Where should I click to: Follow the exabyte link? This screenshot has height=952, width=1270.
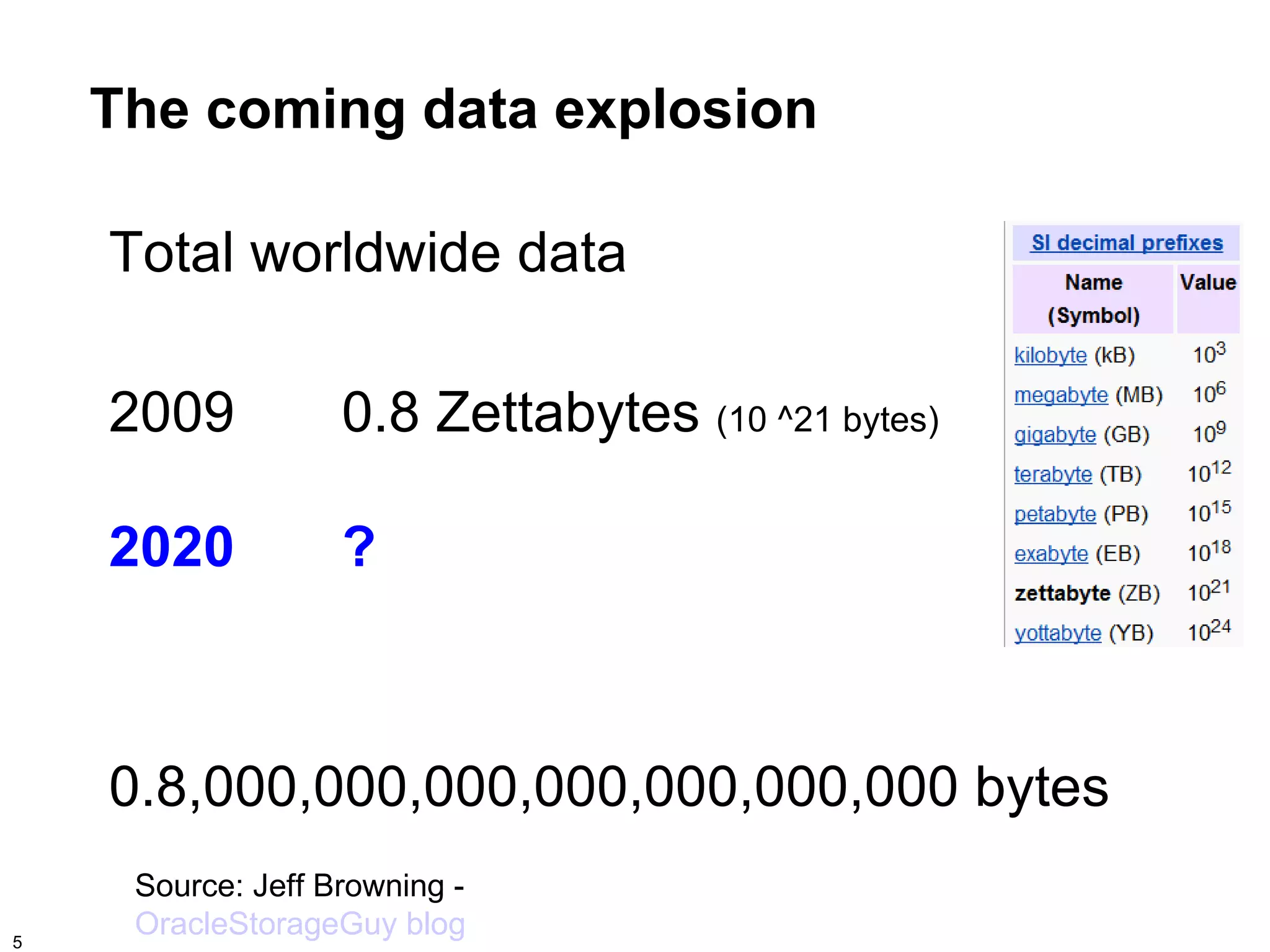click(x=1051, y=553)
